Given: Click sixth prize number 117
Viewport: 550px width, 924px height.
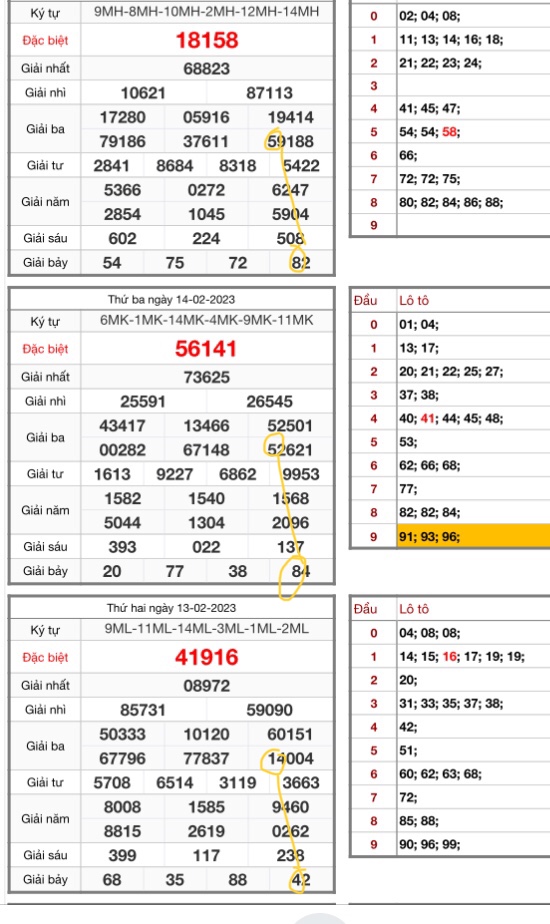Looking at the screenshot, I should pyautogui.click(x=206, y=855).
